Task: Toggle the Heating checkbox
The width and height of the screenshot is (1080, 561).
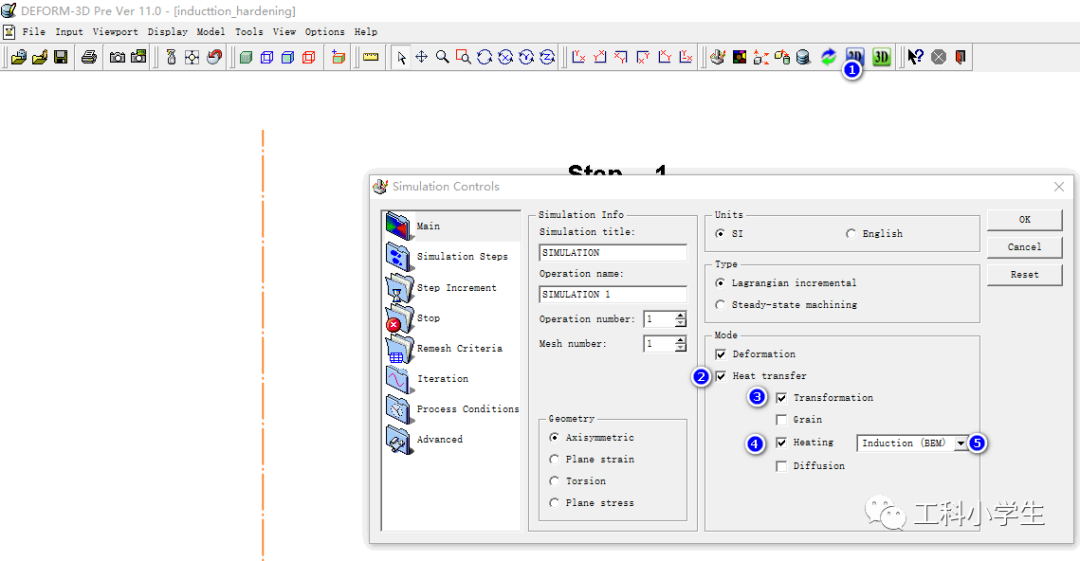Action: click(781, 442)
